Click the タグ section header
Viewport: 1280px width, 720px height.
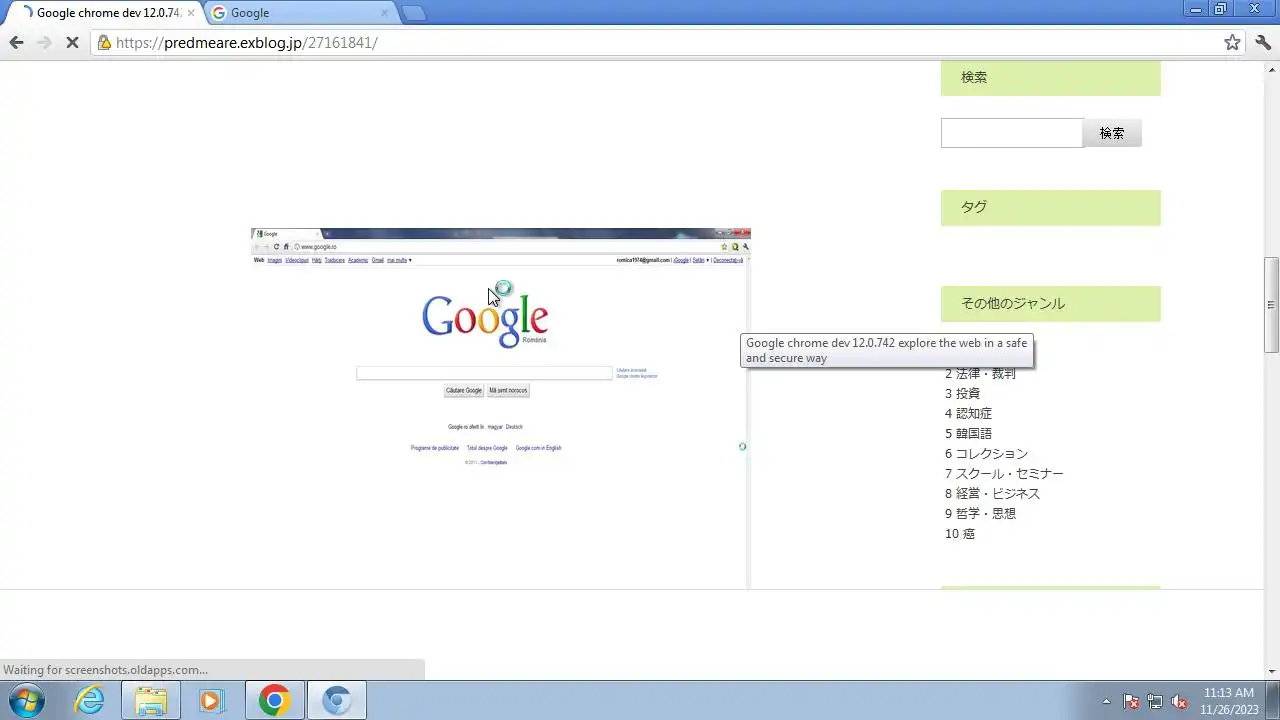point(1050,207)
